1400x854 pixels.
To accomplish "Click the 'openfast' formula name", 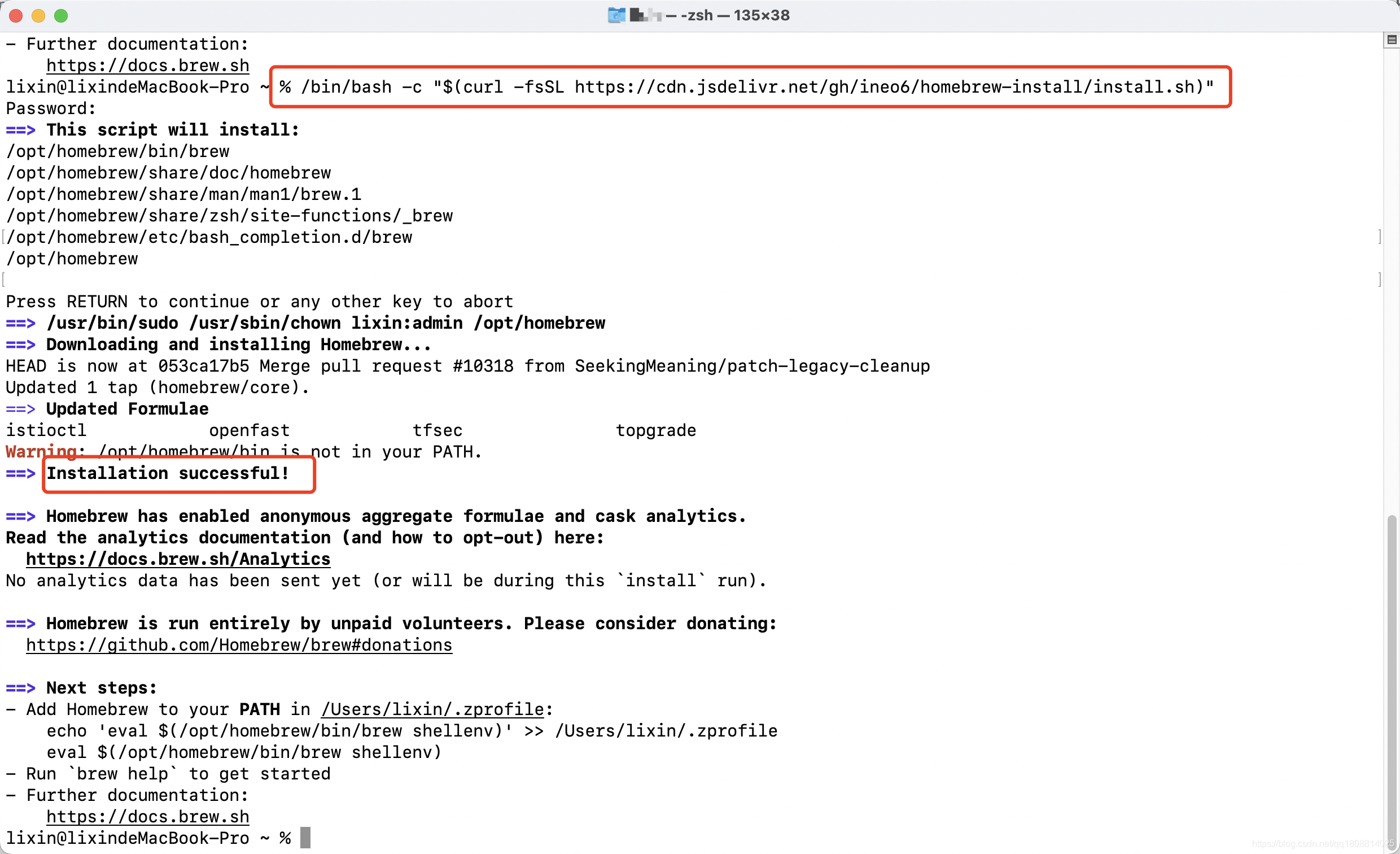I will point(250,430).
